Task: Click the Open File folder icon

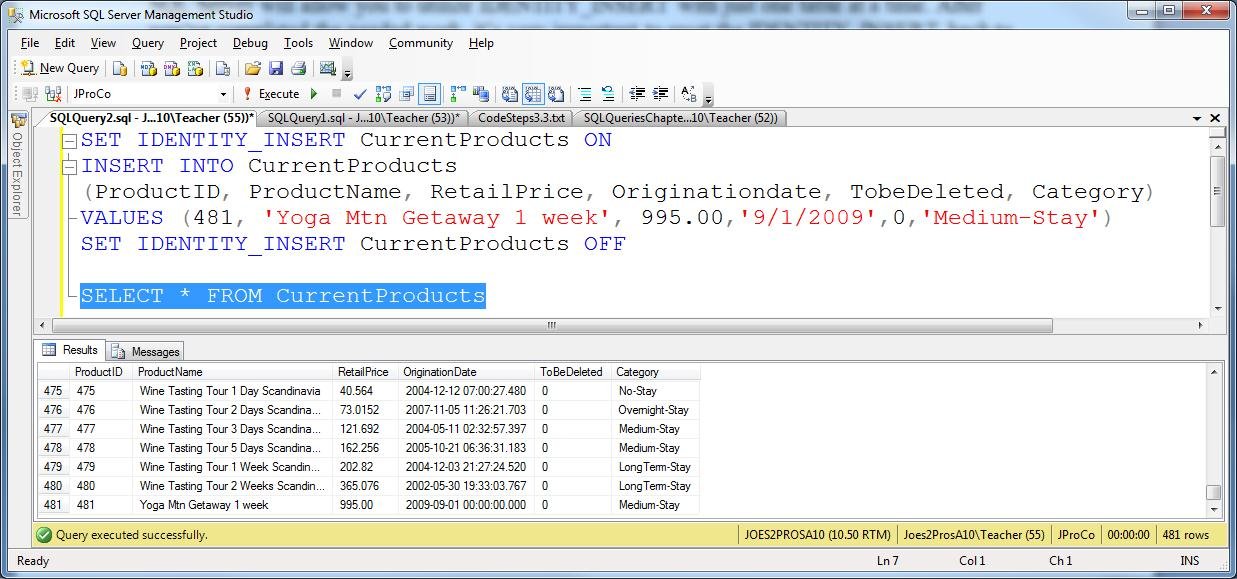Action: (x=252, y=68)
